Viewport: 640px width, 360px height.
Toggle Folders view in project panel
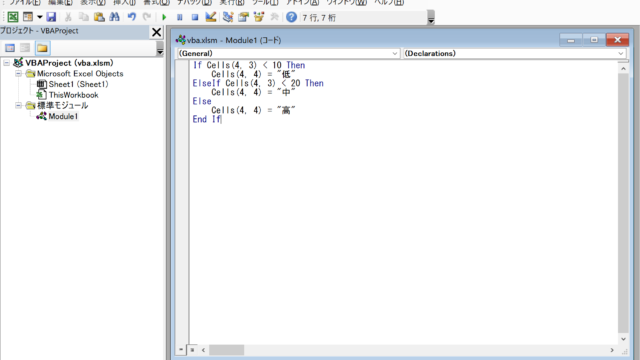(42, 48)
